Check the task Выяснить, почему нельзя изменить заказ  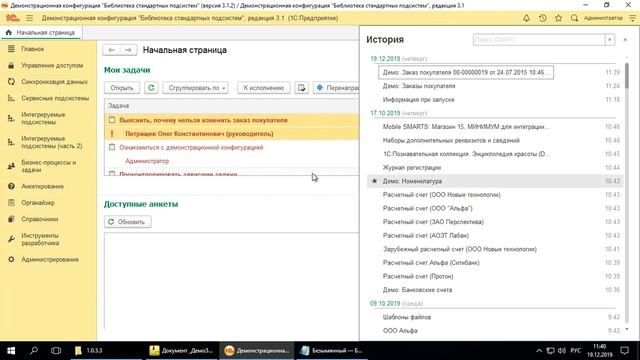pyautogui.click(x=112, y=120)
